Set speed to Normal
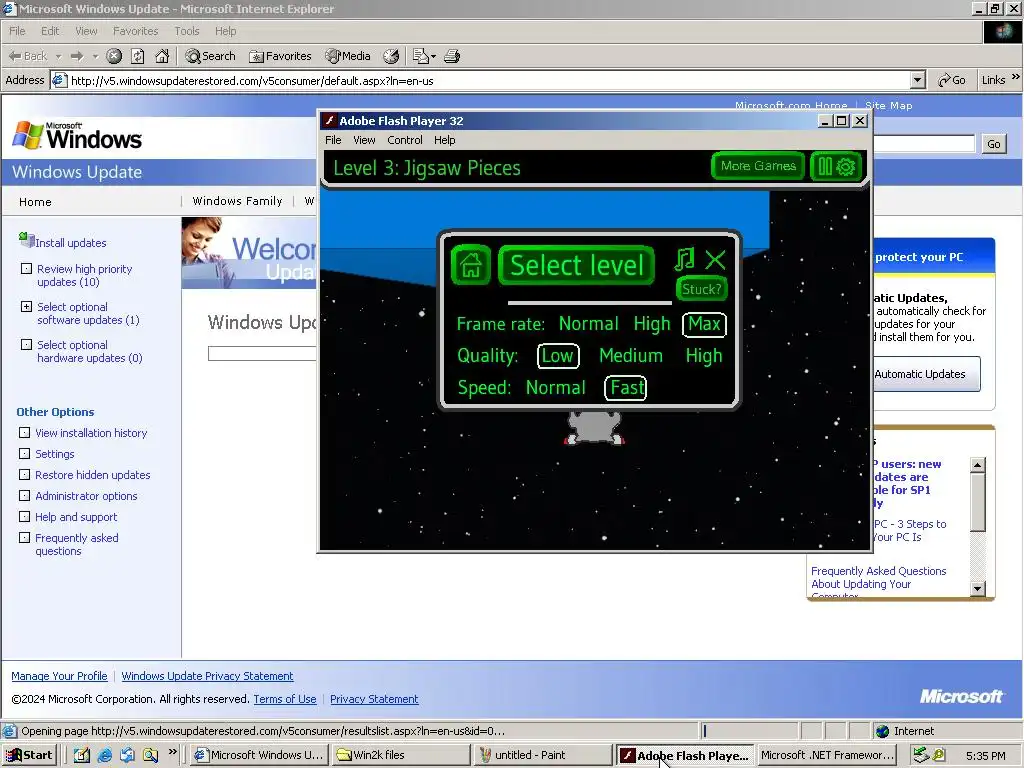 tap(556, 388)
